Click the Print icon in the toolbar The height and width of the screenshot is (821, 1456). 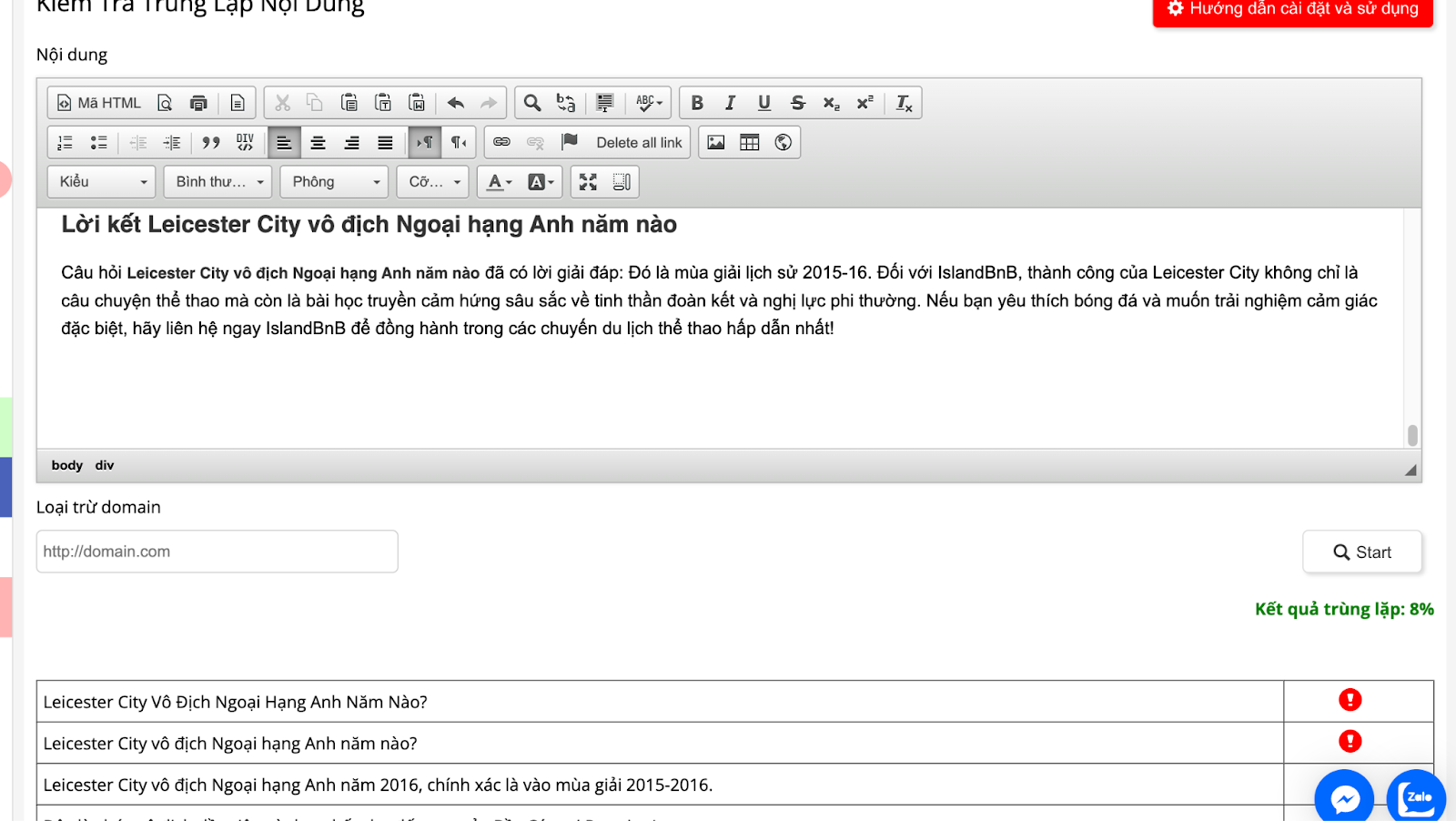pos(198,103)
